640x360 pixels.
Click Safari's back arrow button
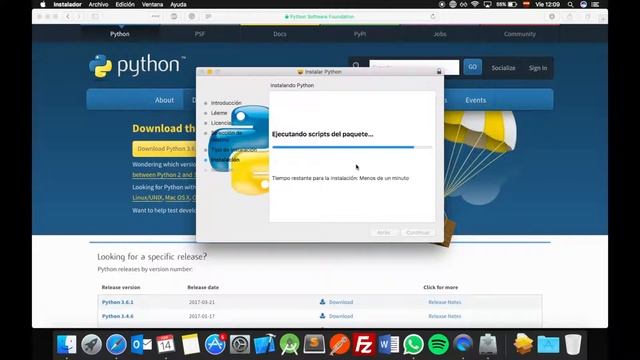pos(68,16)
